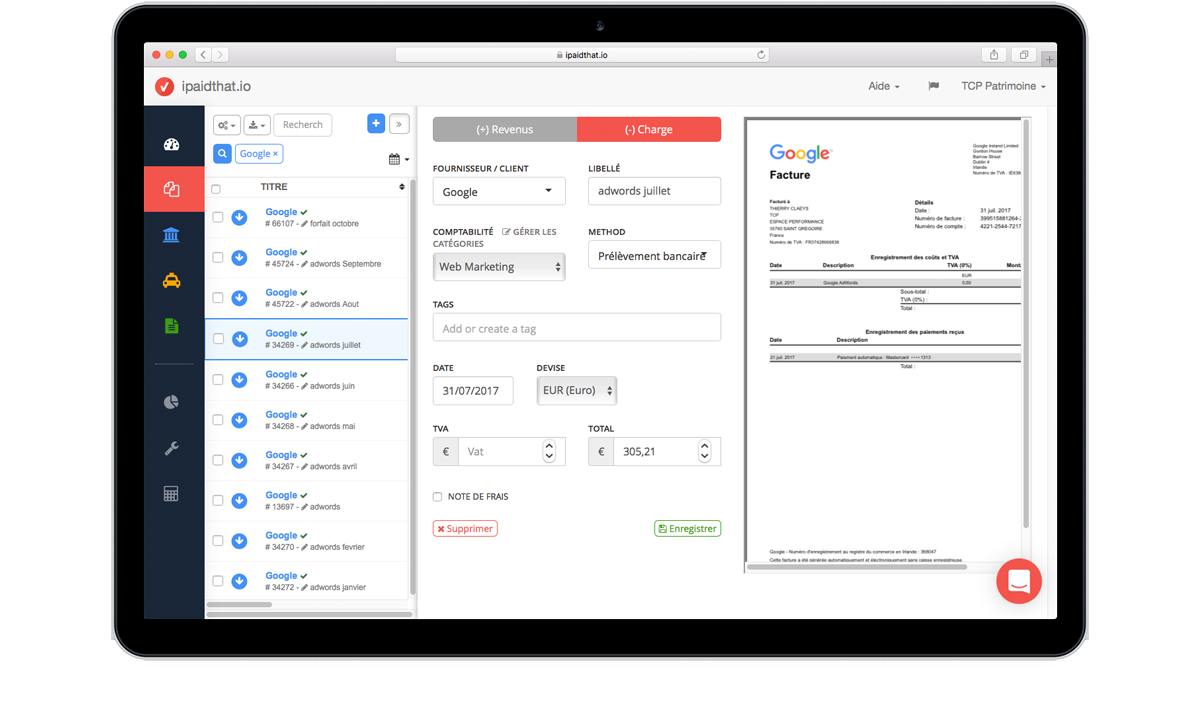Download the 'adwords Aout' invoice
The height and width of the screenshot is (702, 1200).
(239, 298)
